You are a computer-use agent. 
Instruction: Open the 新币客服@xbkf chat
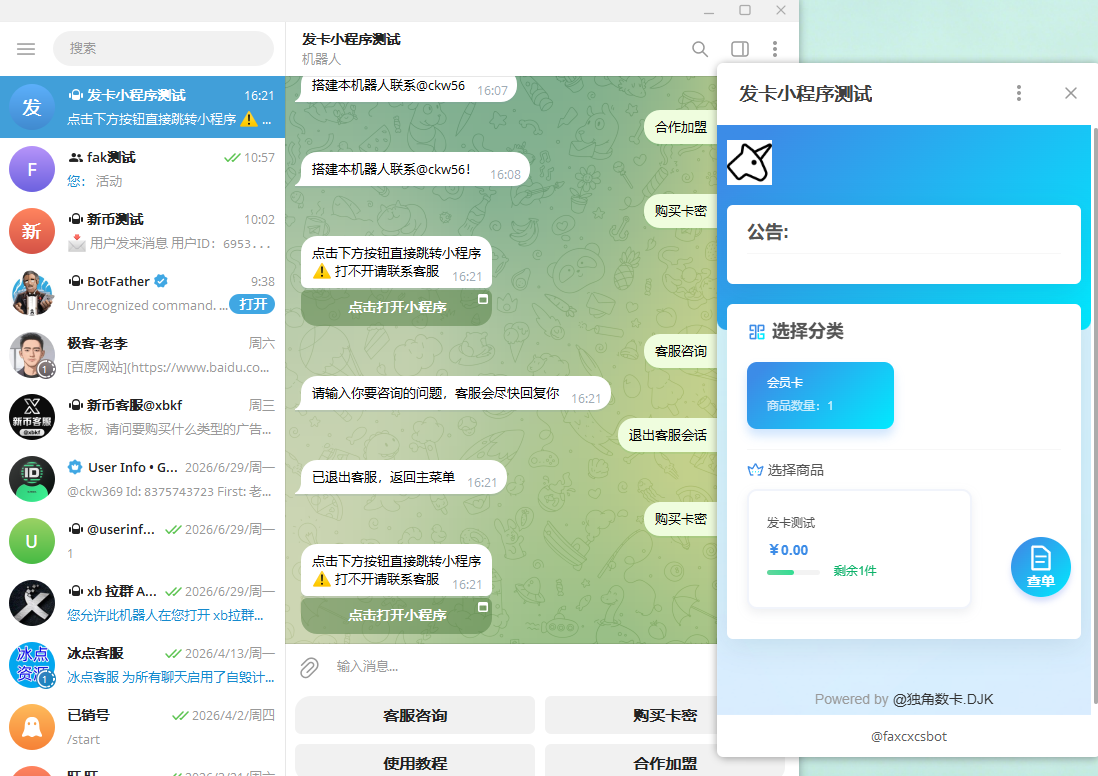[x=143, y=417]
